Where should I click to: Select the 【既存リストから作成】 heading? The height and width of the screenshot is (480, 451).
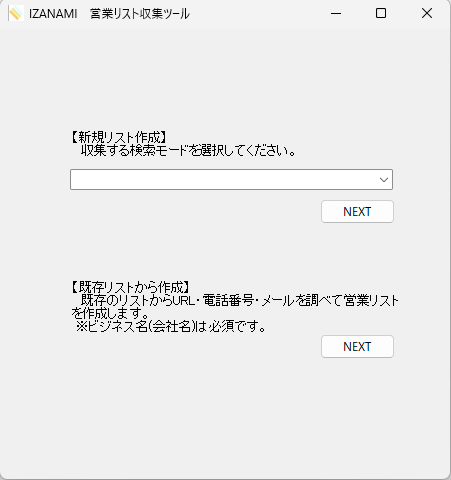(x=130, y=287)
